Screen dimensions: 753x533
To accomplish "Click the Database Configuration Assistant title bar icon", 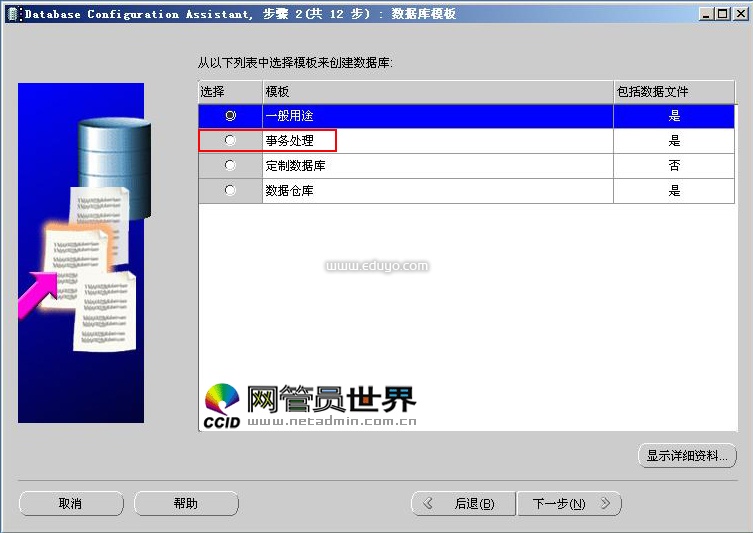I will 13,14.
